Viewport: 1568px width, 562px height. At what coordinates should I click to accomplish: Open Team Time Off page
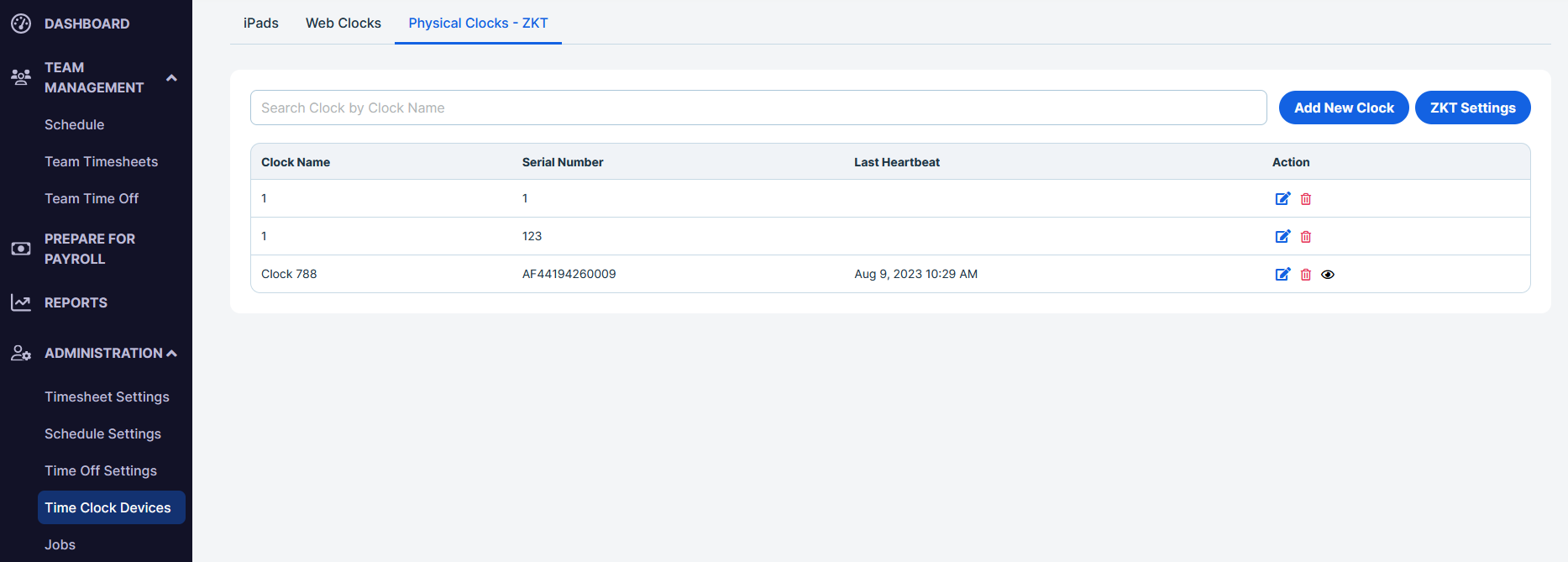coord(92,198)
